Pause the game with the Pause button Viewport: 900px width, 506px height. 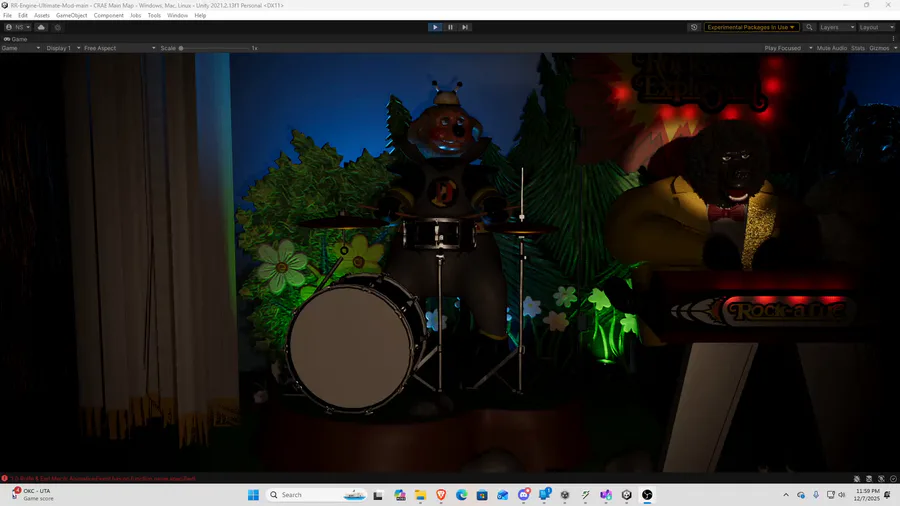451,27
